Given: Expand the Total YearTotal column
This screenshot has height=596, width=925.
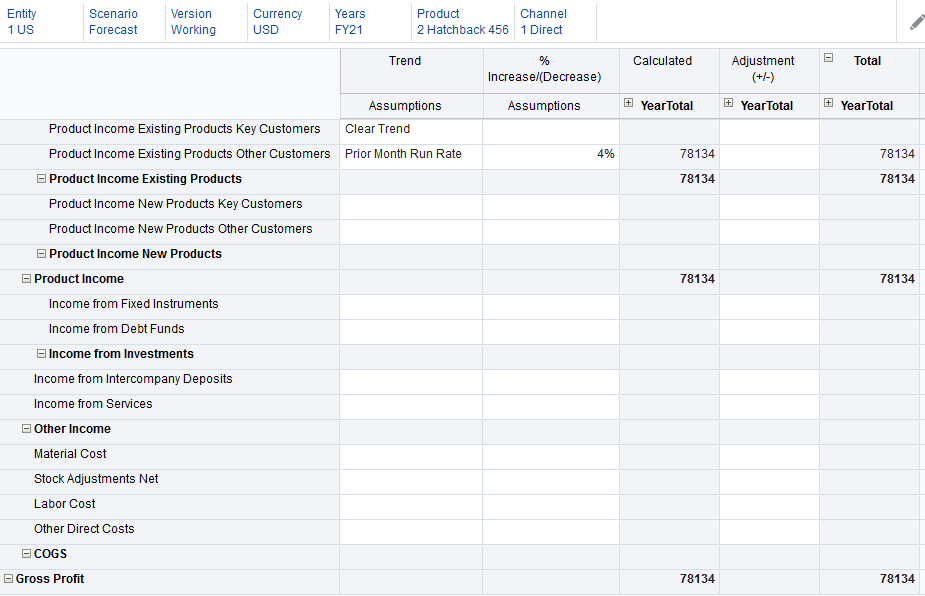Looking at the screenshot, I should [x=830, y=104].
